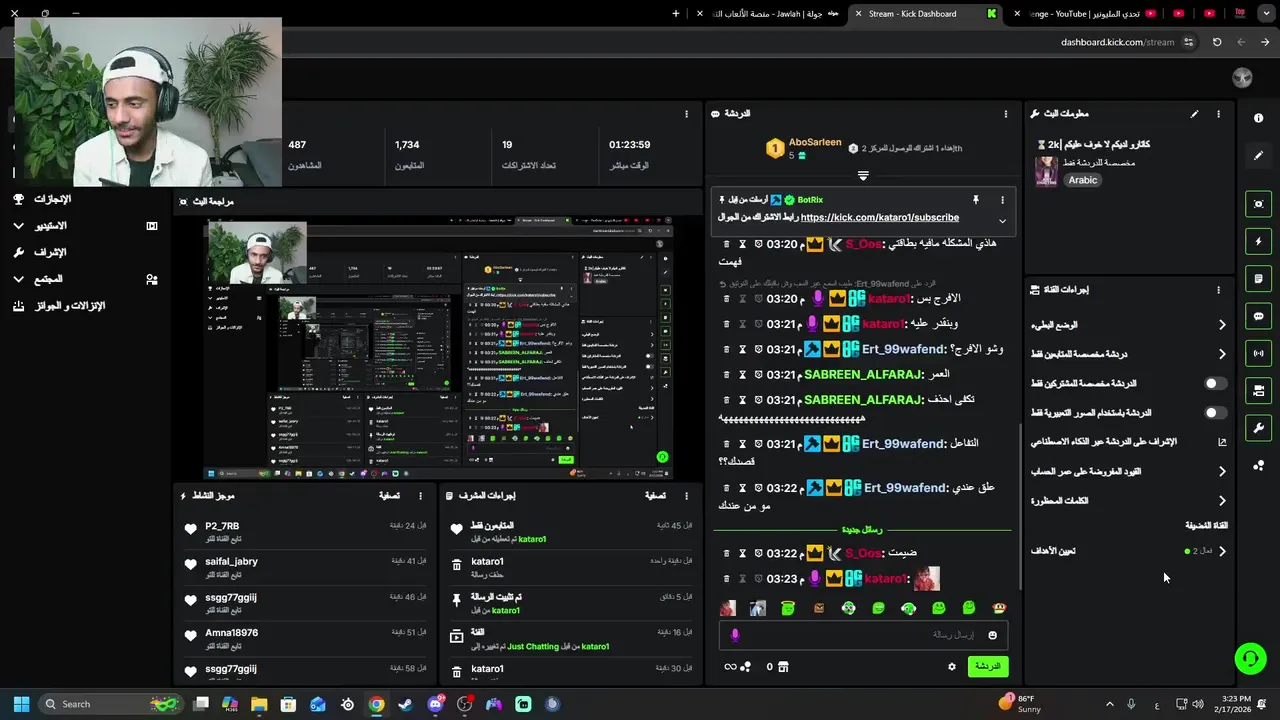The height and width of the screenshot is (720, 1280).
Task: Edit stream info with the pencil icon
Action: pyautogui.click(x=1194, y=114)
